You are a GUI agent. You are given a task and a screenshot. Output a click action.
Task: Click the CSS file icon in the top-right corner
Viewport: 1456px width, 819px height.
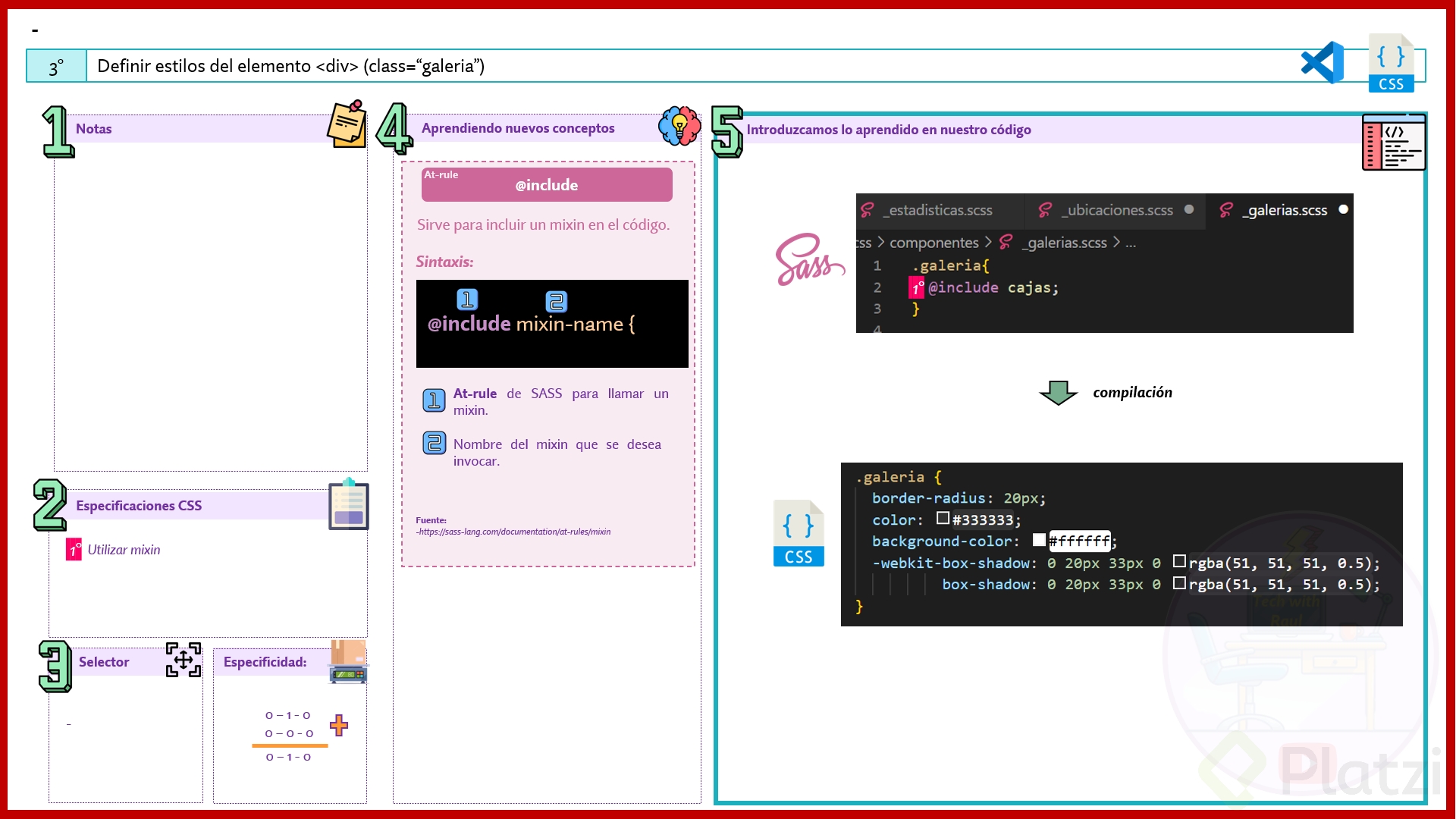point(1392,63)
